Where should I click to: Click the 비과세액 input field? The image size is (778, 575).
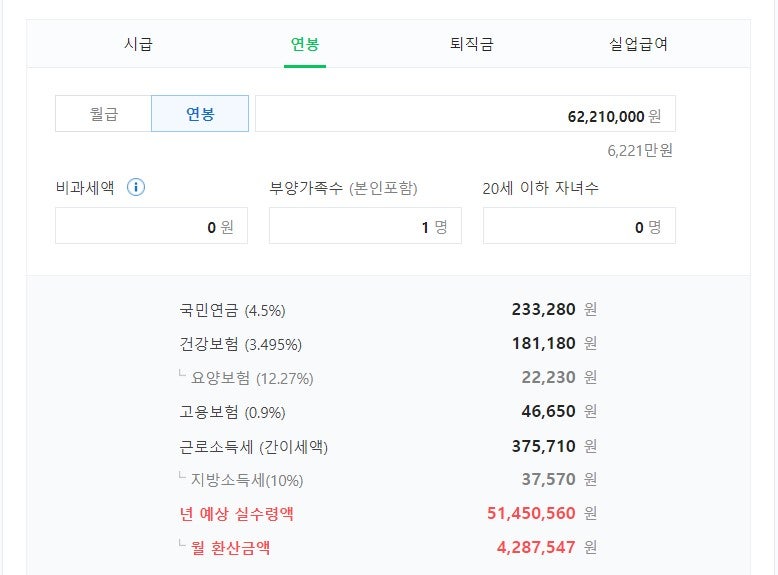click(x=151, y=226)
